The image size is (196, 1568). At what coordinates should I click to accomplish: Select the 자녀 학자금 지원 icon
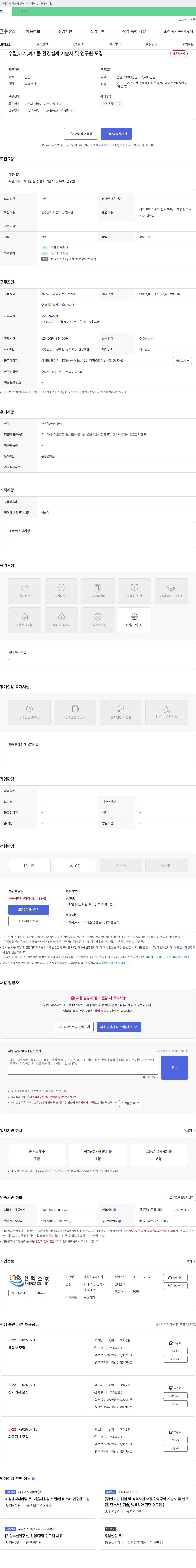[x=171, y=591]
